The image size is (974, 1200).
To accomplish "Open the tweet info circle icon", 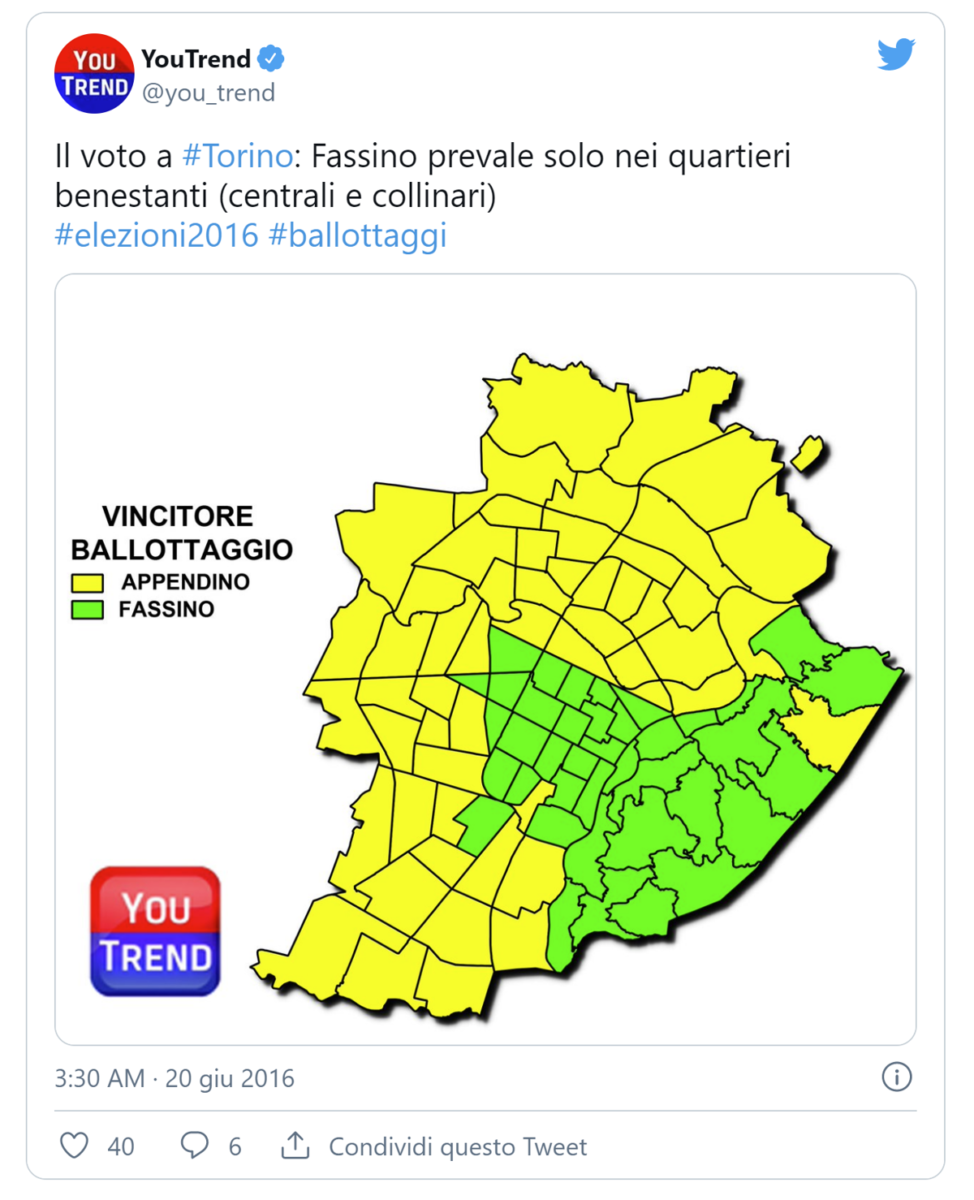I will [896, 1077].
